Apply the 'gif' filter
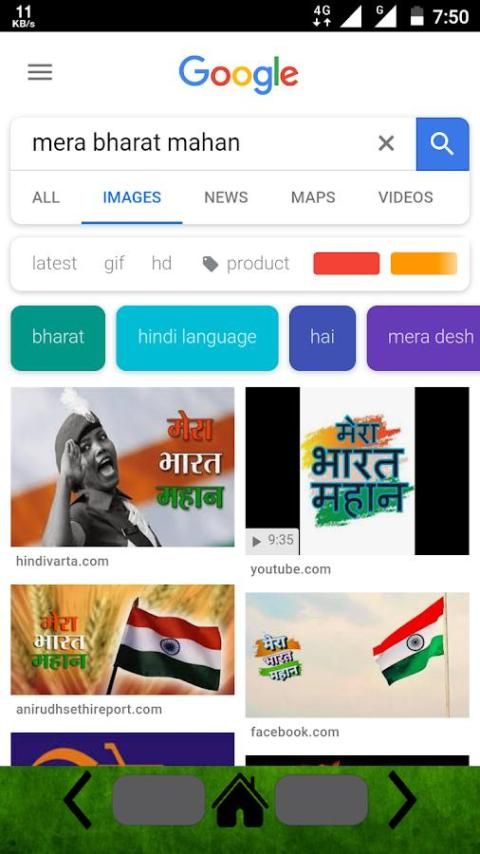Image resolution: width=480 pixels, height=854 pixels. tap(114, 264)
